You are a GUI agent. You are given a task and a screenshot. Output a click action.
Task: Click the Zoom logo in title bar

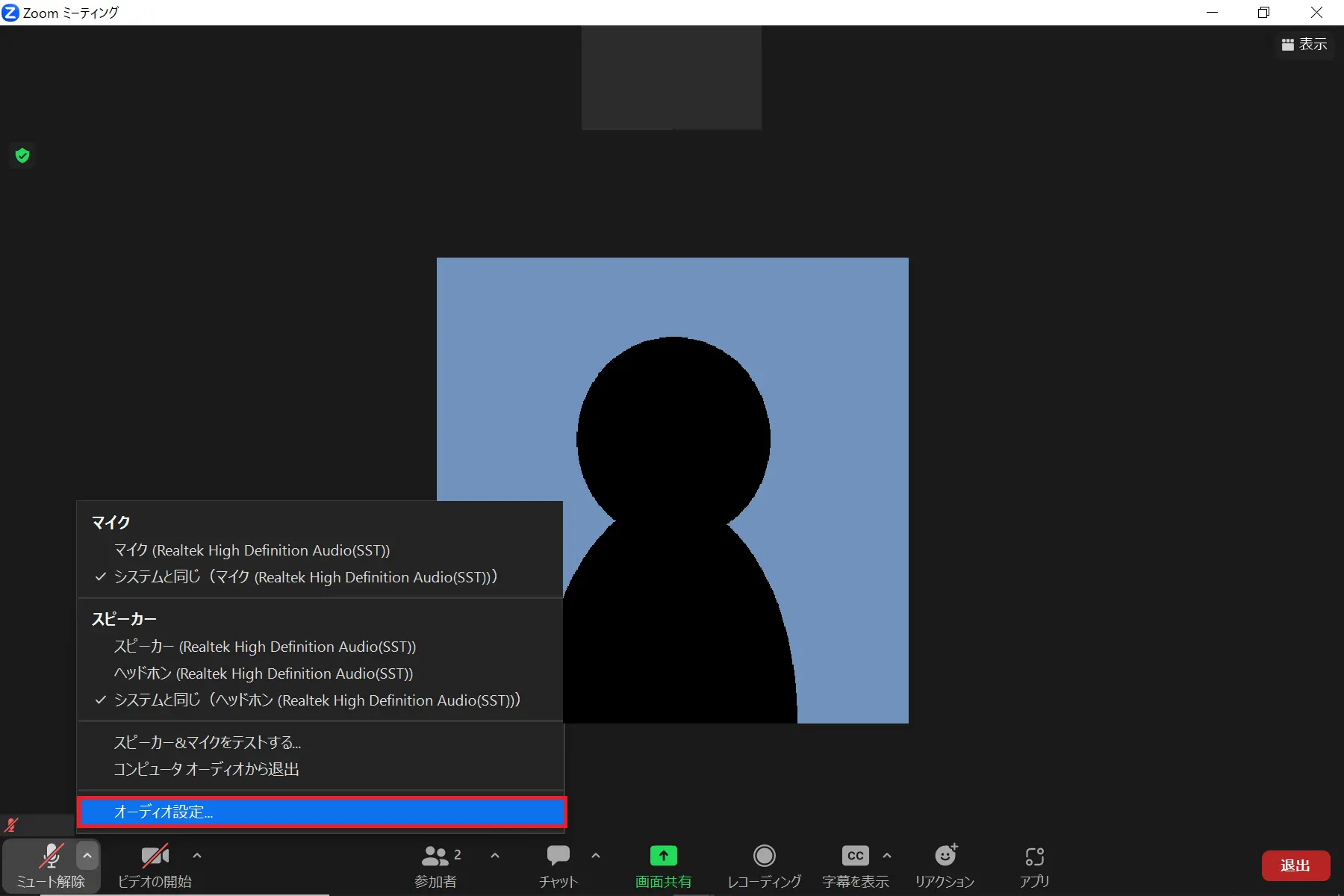tap(10, 13)
